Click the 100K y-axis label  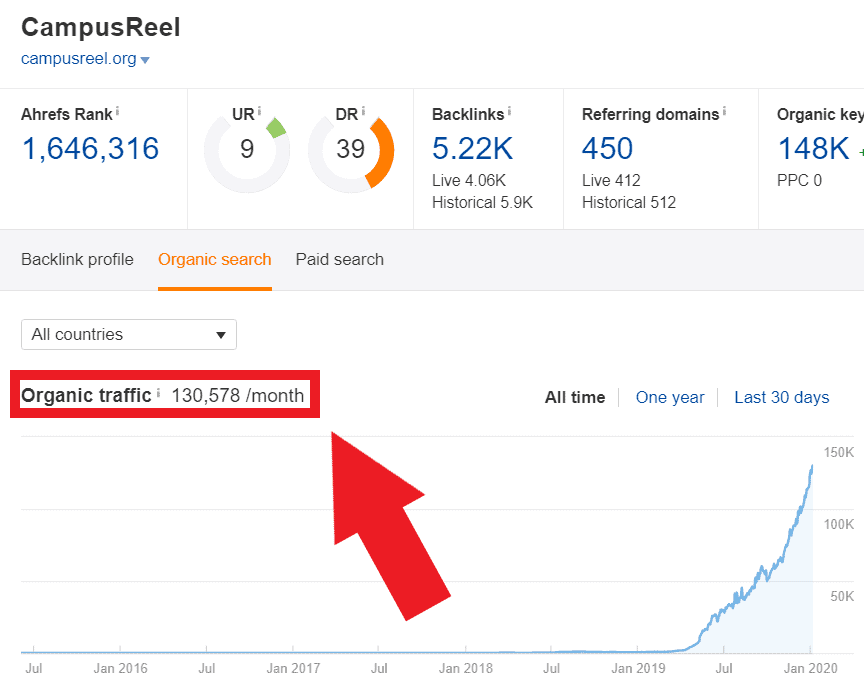[x=839, y=524]
